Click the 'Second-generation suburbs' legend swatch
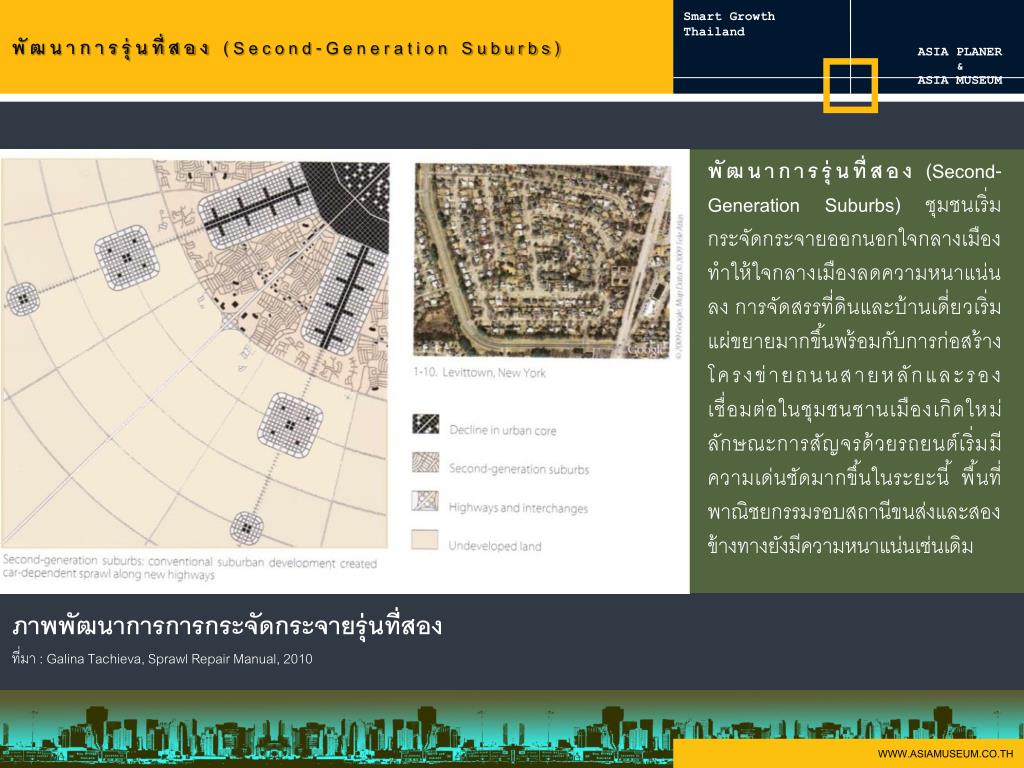Image resolution: width=1024 pixels, height=768 pixels. pos(425,462)
